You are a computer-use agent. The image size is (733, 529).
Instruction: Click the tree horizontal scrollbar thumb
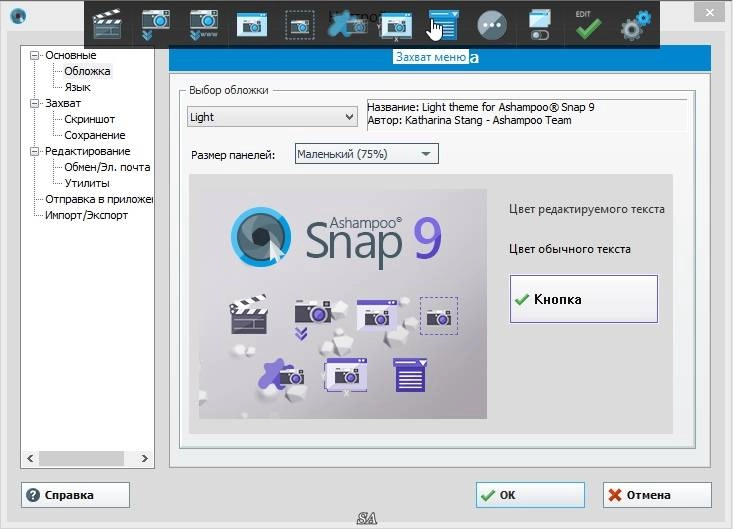coord(81,458)
